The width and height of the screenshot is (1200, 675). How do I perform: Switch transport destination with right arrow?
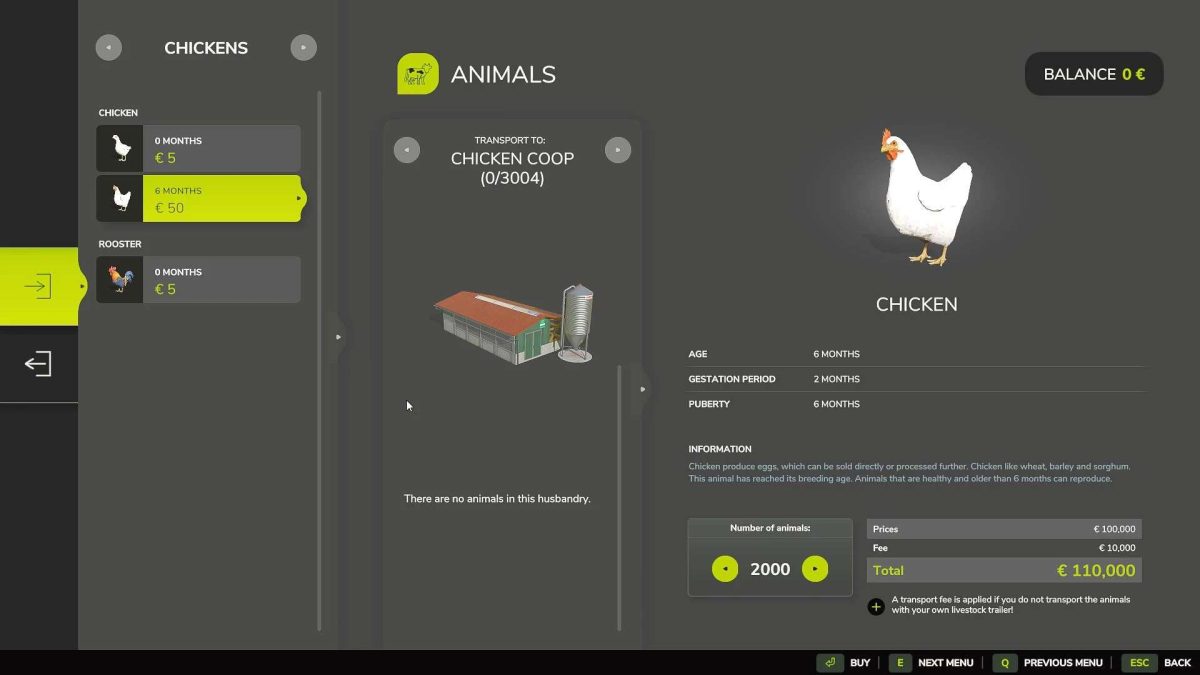tap(618, 149)
